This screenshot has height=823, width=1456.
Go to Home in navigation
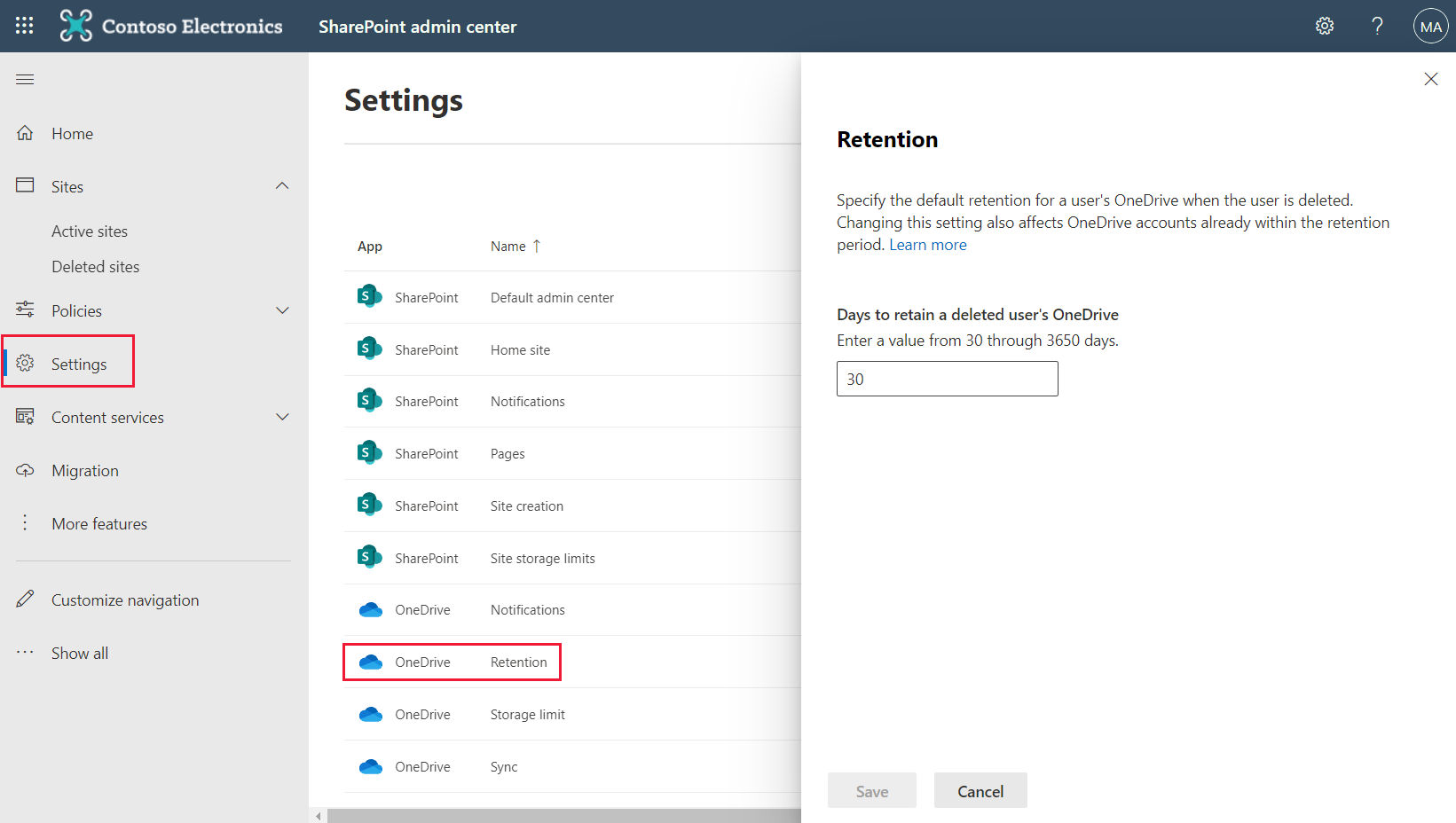tap(73, 134)
